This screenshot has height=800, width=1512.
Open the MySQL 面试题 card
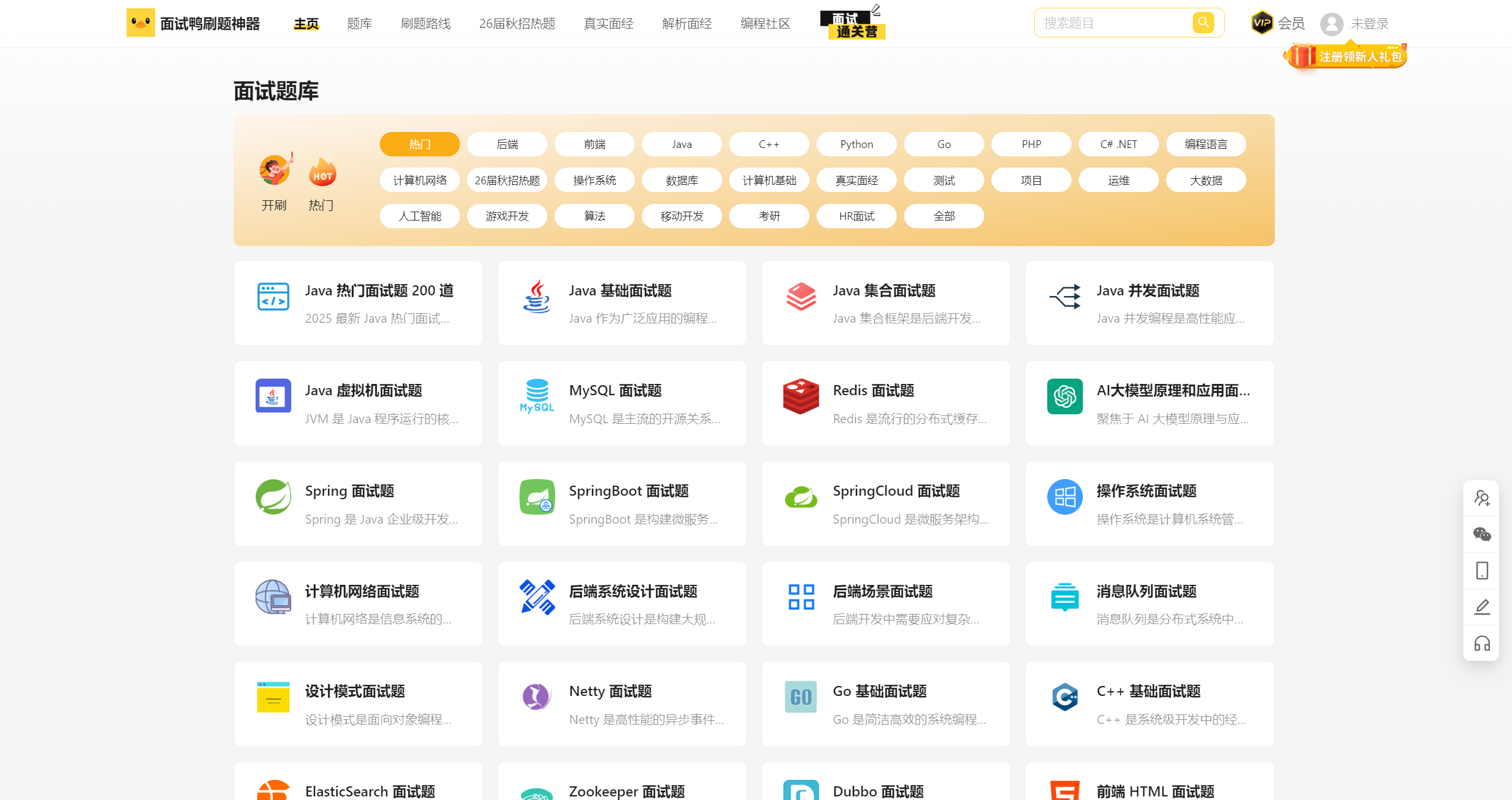(622, 404)
